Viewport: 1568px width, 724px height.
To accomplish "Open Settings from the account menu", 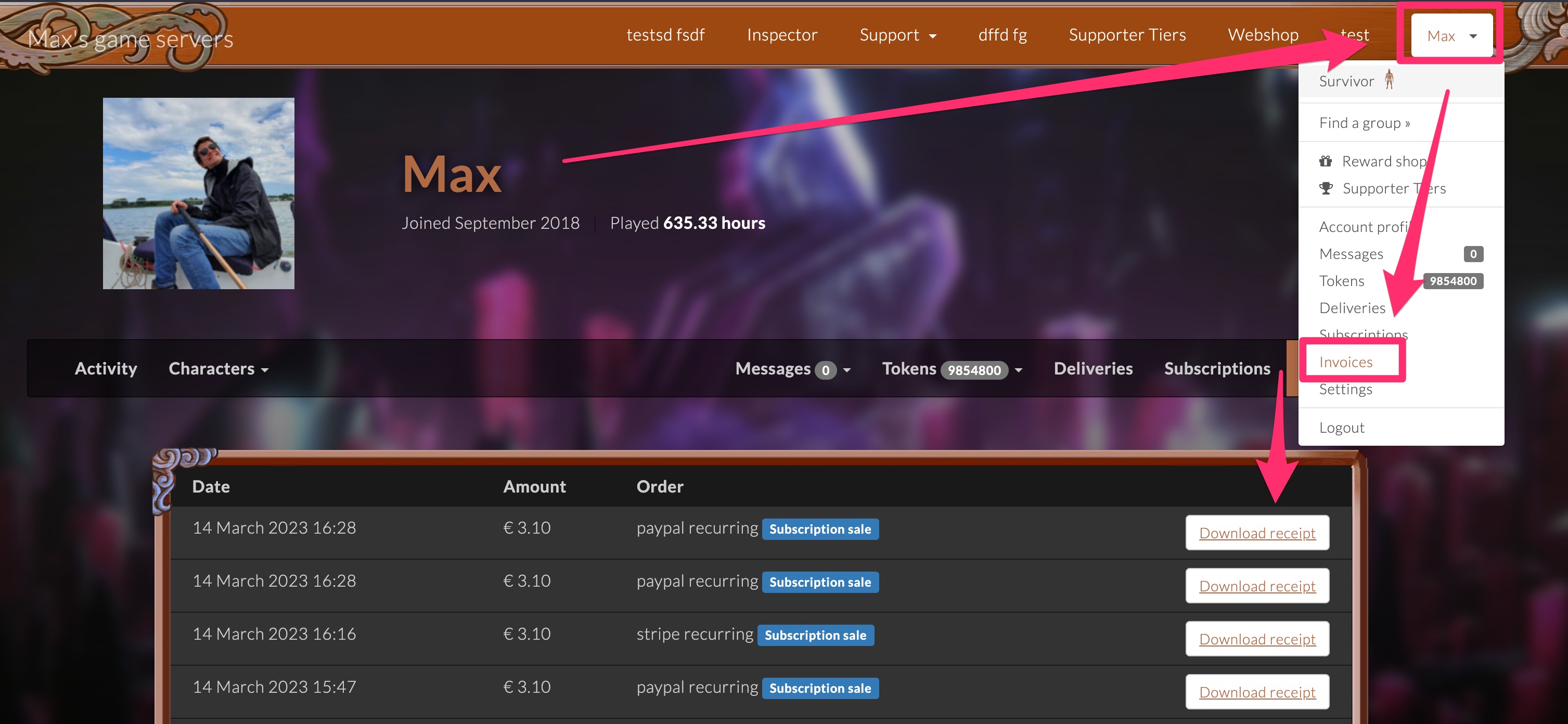I will [1345, 389].
